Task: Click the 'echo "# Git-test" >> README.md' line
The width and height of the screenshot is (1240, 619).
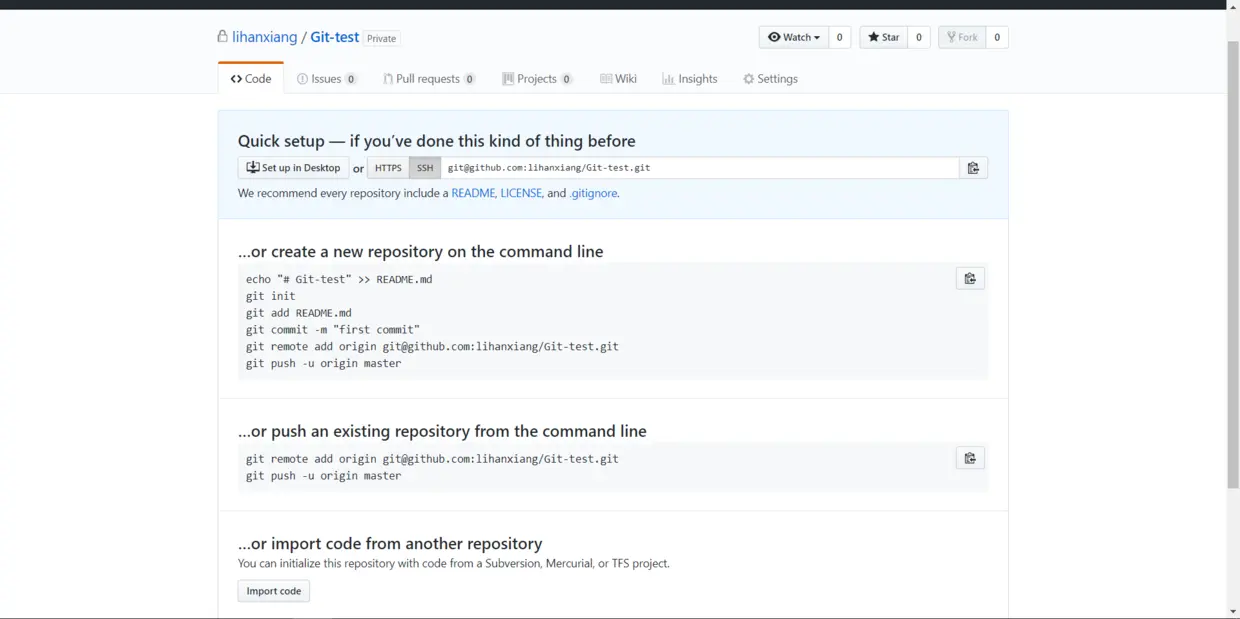Action: tap(339, 279)
